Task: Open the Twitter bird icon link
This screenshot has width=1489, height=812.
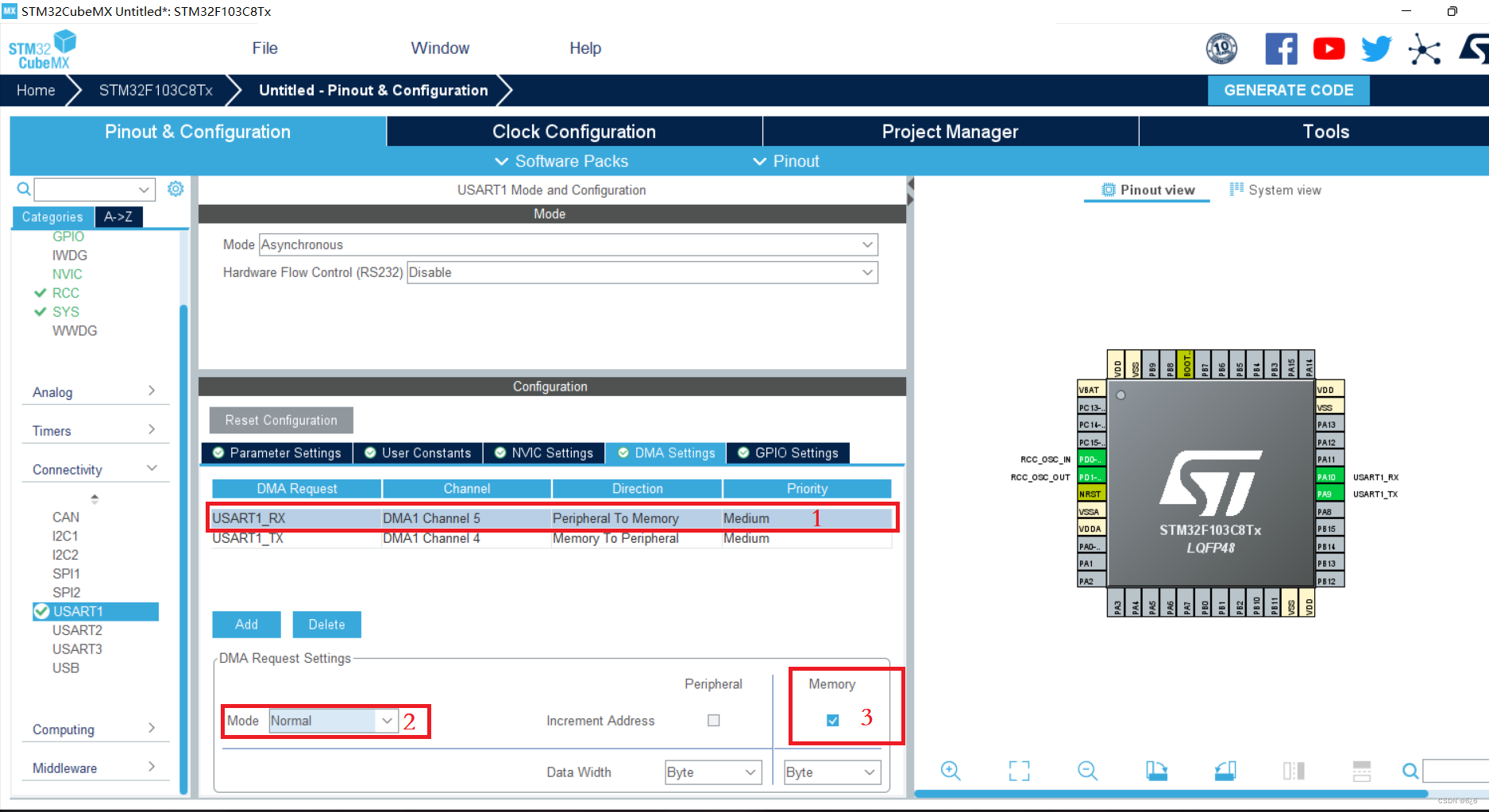Action: (1376, 49)
